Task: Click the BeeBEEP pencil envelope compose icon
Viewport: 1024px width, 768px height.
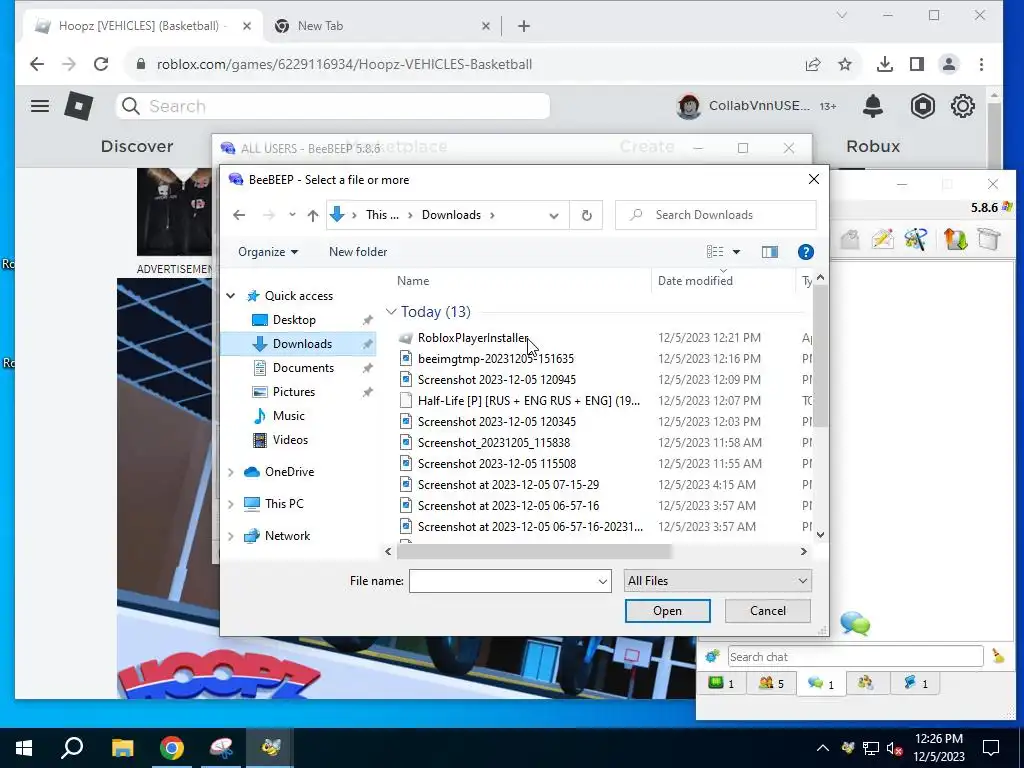Action: pyautogui.click(x=882, y=240)
